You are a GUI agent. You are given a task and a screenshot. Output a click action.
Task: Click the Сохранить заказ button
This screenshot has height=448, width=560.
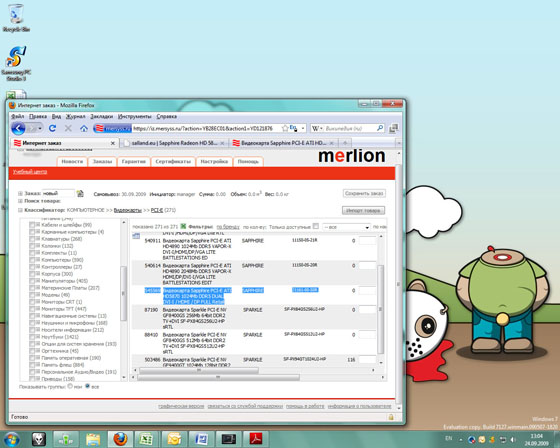364,193
